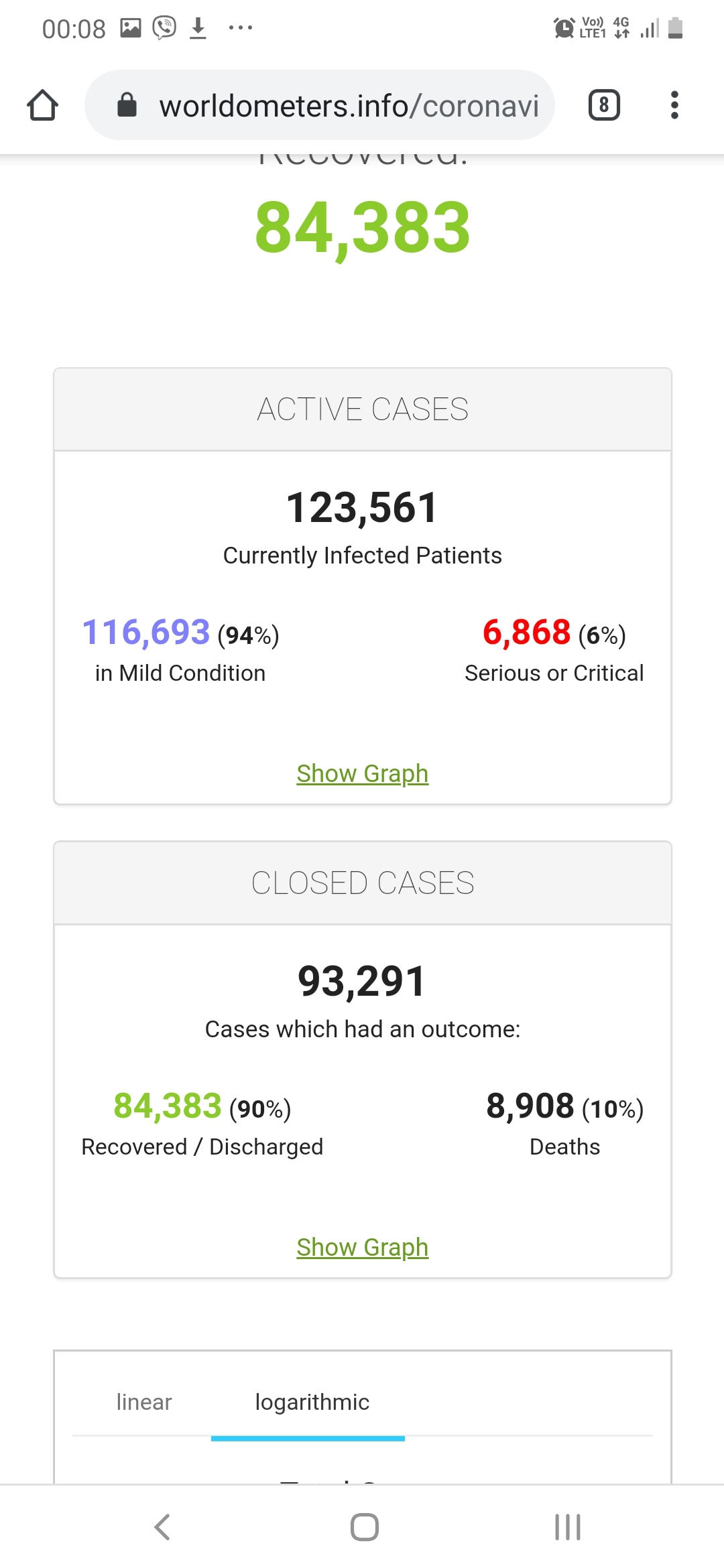724x1568 pixels.
Task: Tap the image notification icon
Action: [x=131, y=28]
